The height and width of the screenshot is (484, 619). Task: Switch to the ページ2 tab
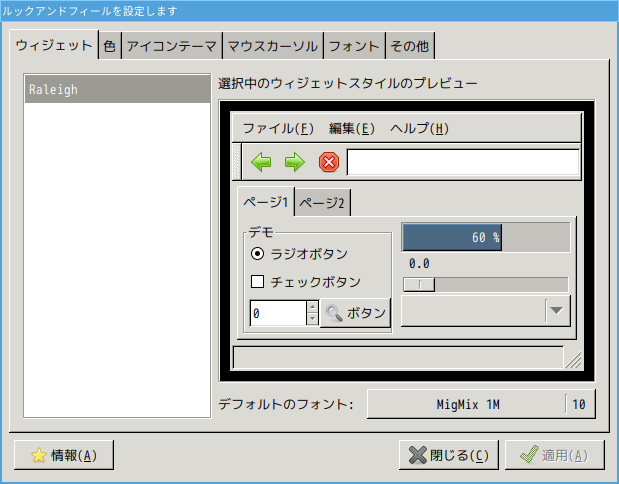(322, 203)
